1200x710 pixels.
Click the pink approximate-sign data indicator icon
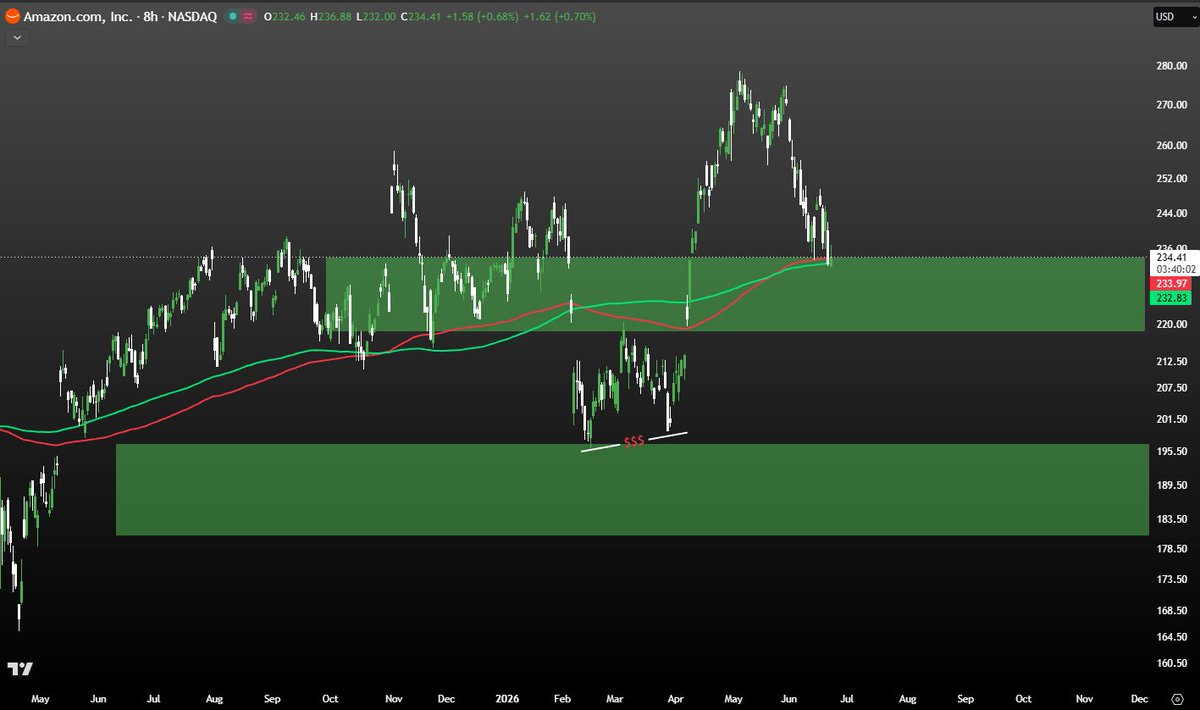pos(247,17)
